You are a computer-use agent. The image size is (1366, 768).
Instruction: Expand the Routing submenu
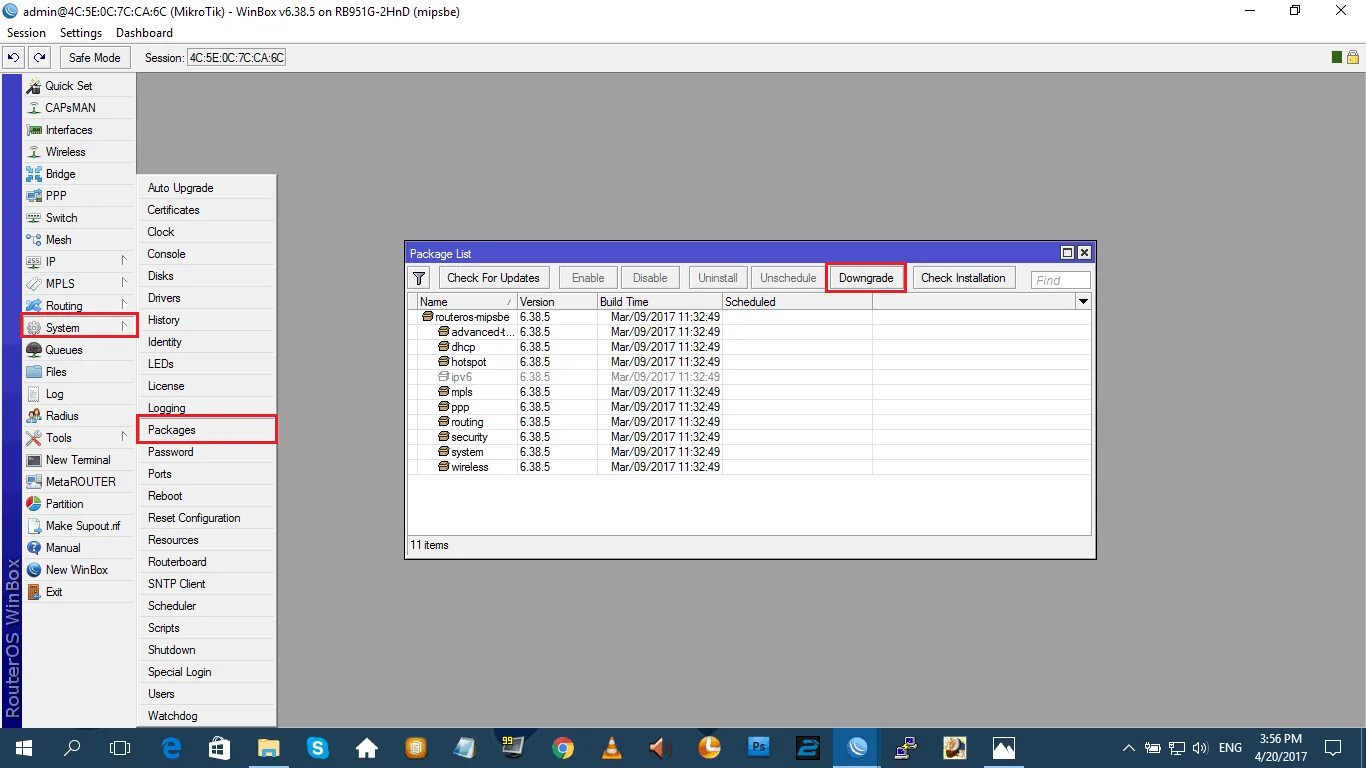pos(79,306)
